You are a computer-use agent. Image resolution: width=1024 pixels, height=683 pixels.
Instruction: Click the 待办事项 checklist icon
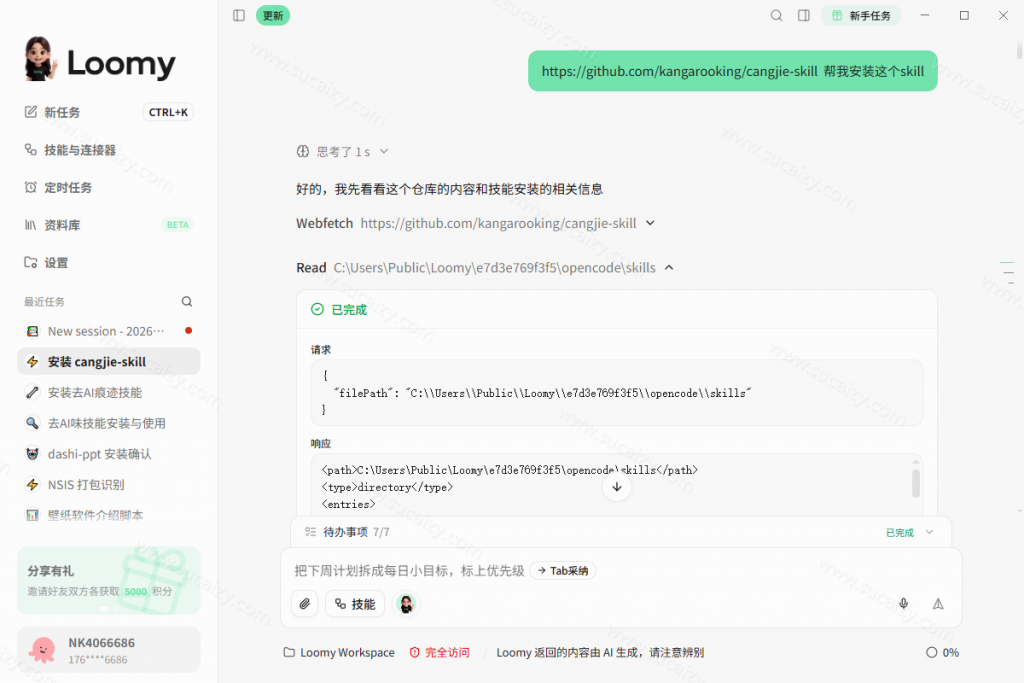click(310, 532)
